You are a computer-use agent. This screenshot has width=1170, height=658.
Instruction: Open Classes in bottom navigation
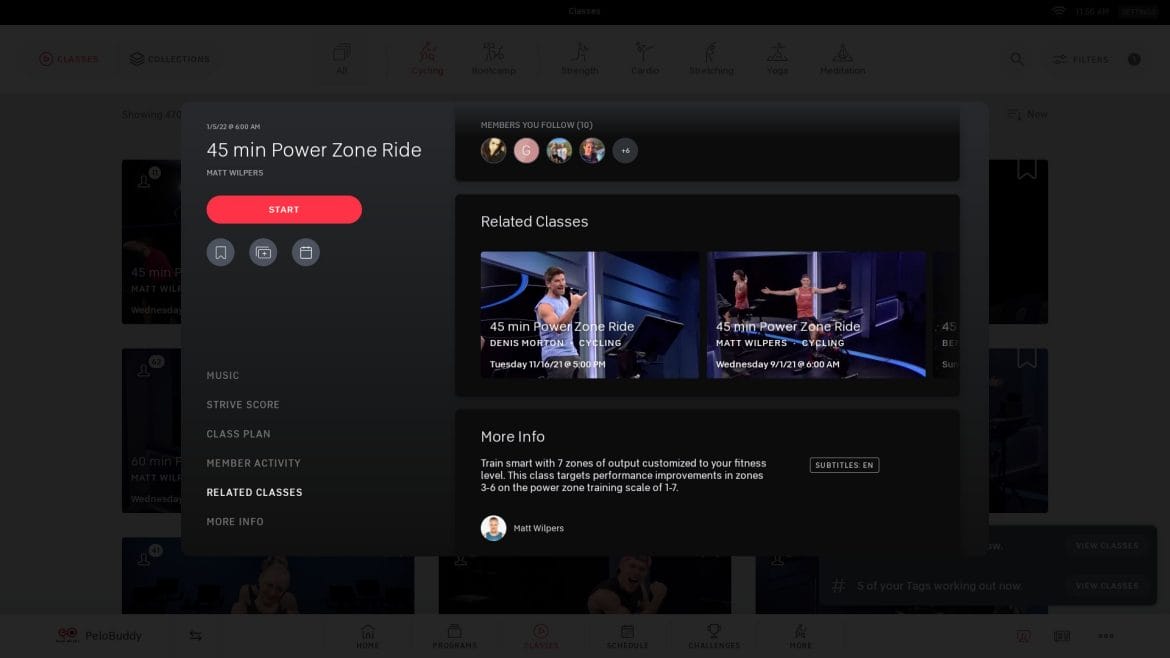(x=541, y=636)
